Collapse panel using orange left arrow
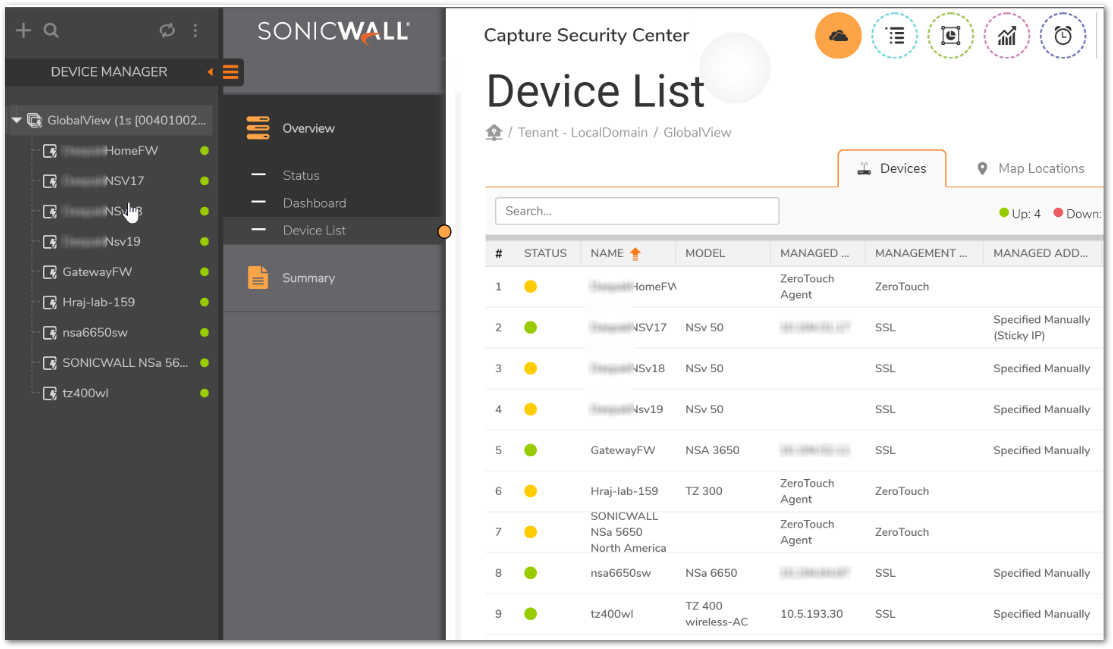Image resolution: width=1113 pixels, height=649 pixels. click(x=210, y=72)
